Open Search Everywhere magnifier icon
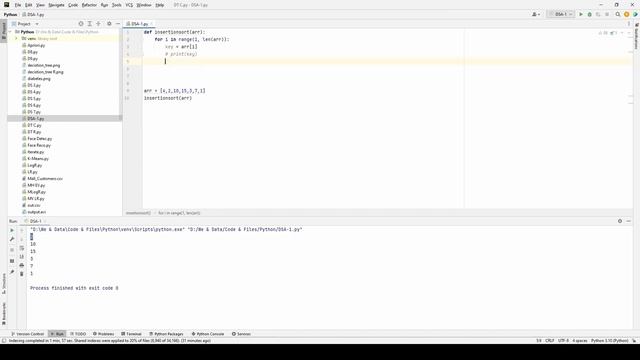The width and height of the screenshot is (640, 360). click(618, 14)
